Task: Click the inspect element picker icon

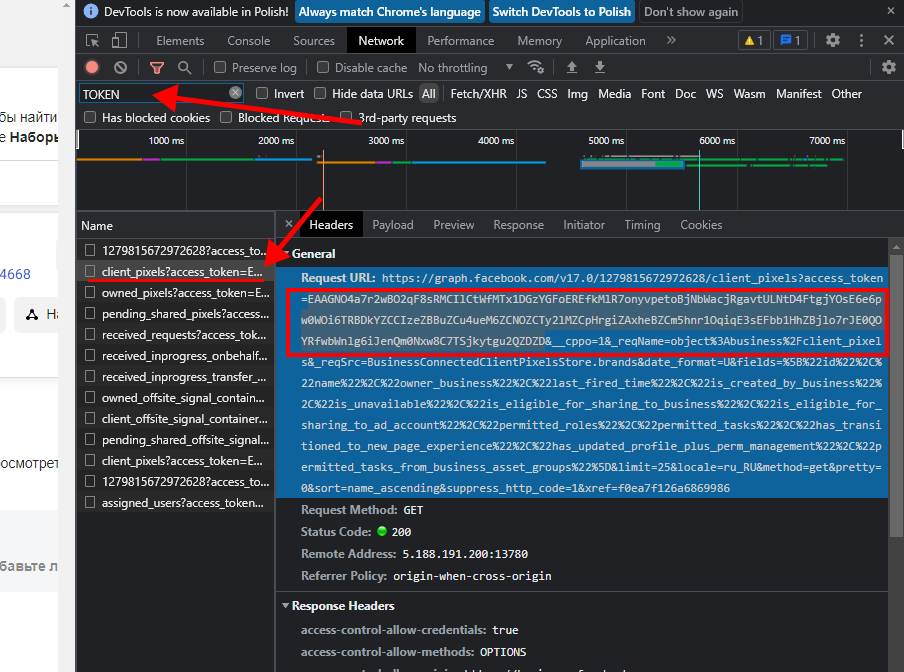Action: coord(93,41)
